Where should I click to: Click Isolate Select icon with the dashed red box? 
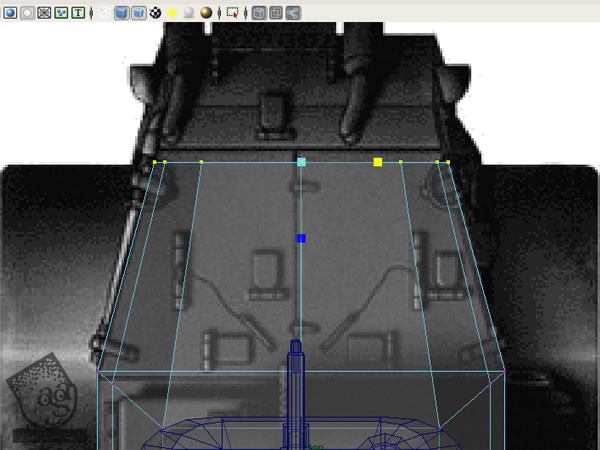tap(232, 12)
